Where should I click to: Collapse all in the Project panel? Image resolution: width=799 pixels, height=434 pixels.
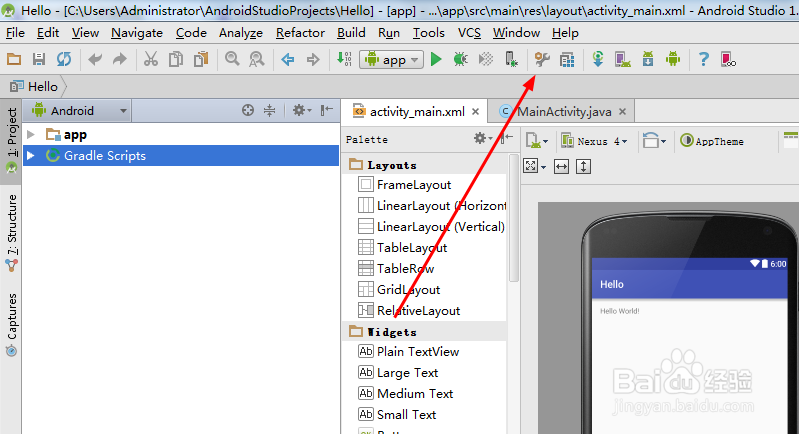coord(270,111)
